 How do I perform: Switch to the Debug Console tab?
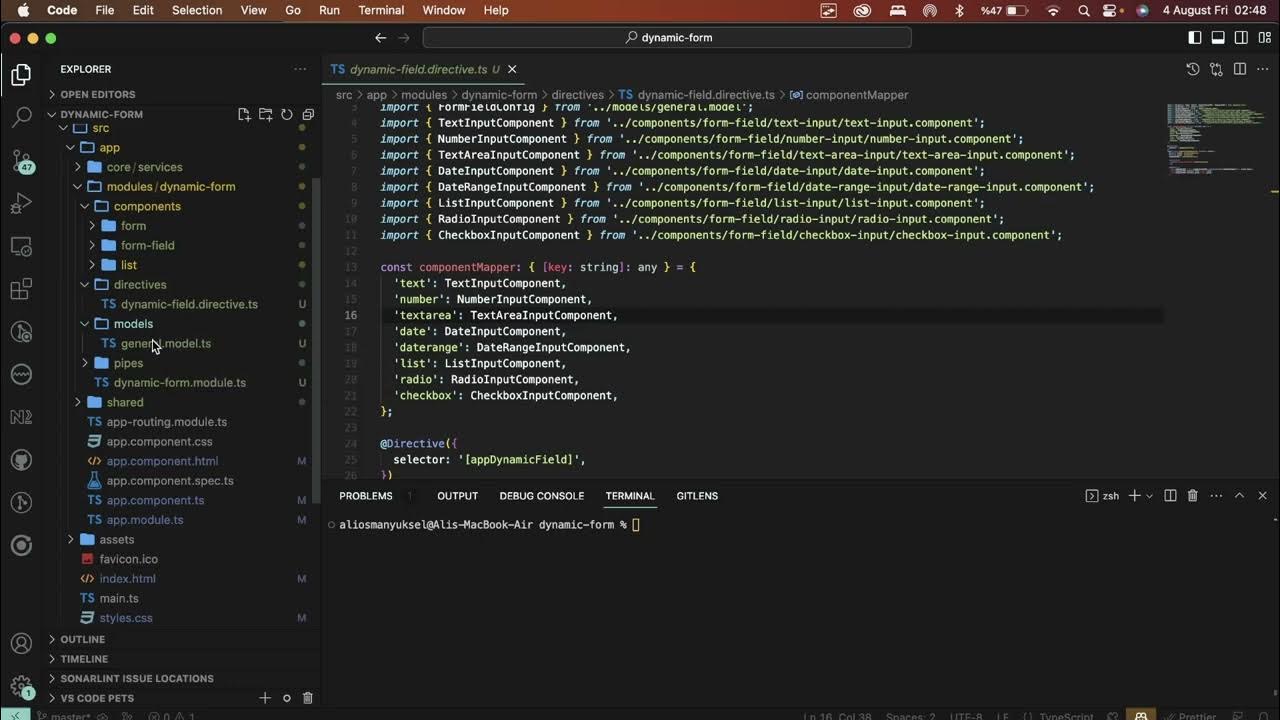[x=541, y=496]
